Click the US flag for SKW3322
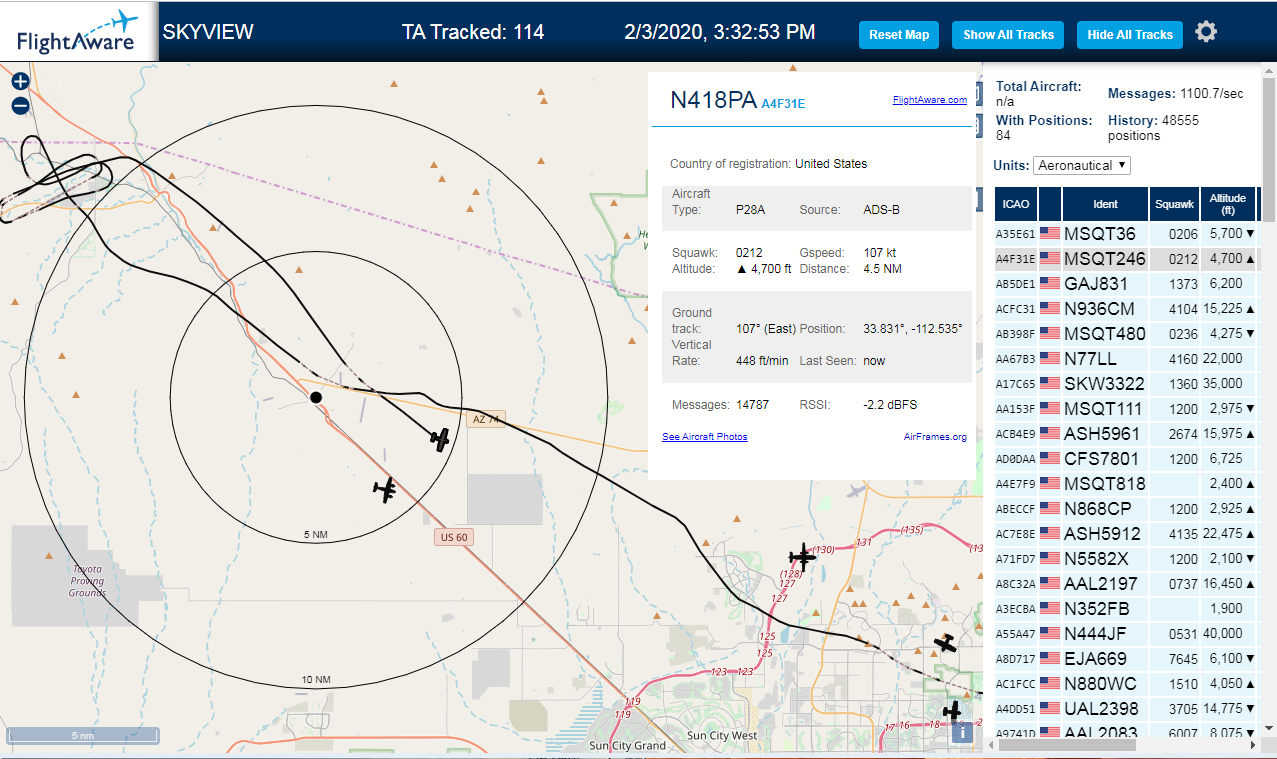This screenshot has height=759, width=1277. pyautogui.click(x=1050, y=384)
